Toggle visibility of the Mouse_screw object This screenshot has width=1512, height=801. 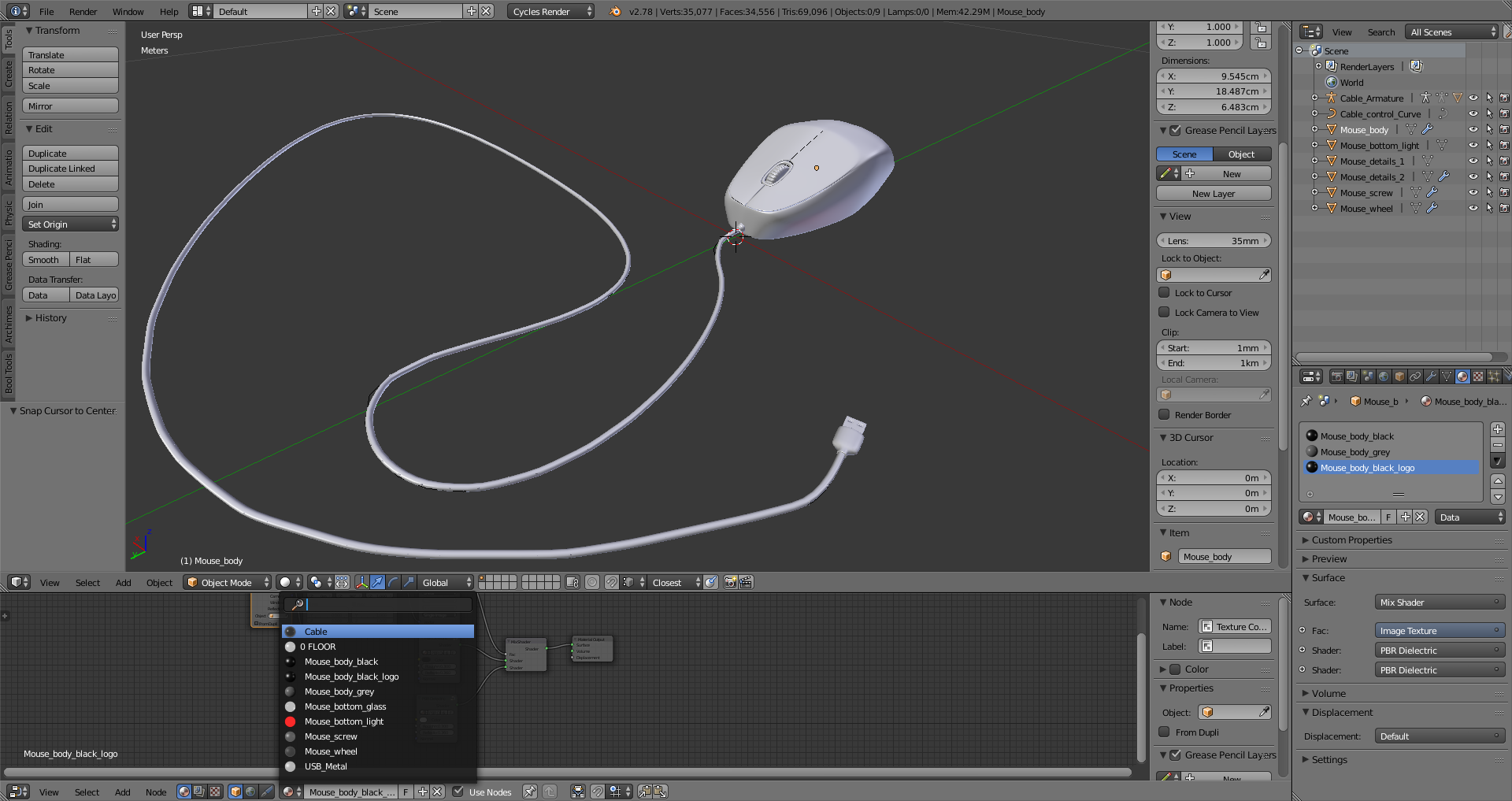click(x=1473, y=192)
